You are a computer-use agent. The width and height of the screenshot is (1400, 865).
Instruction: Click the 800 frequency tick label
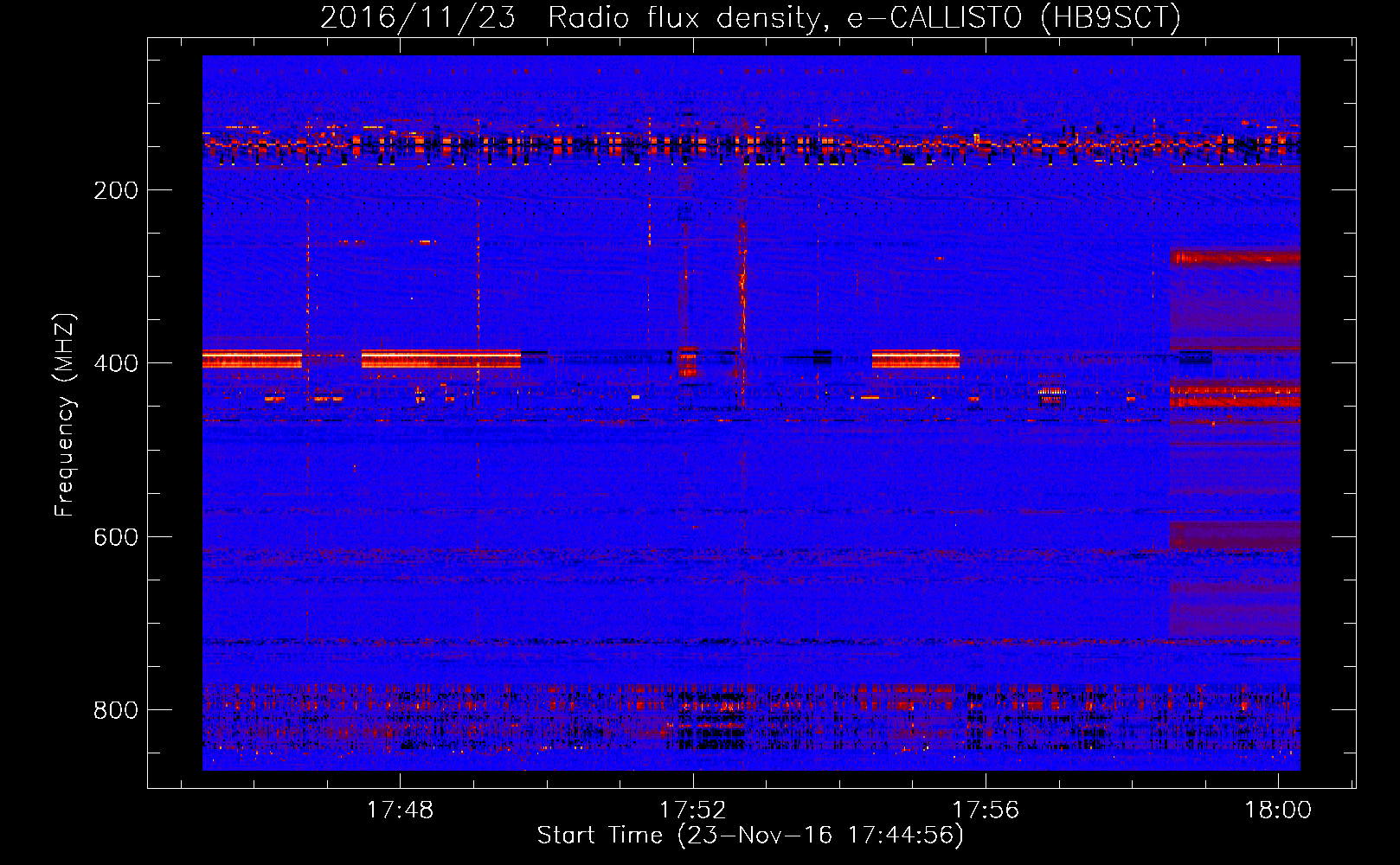[x=116, y=710]
